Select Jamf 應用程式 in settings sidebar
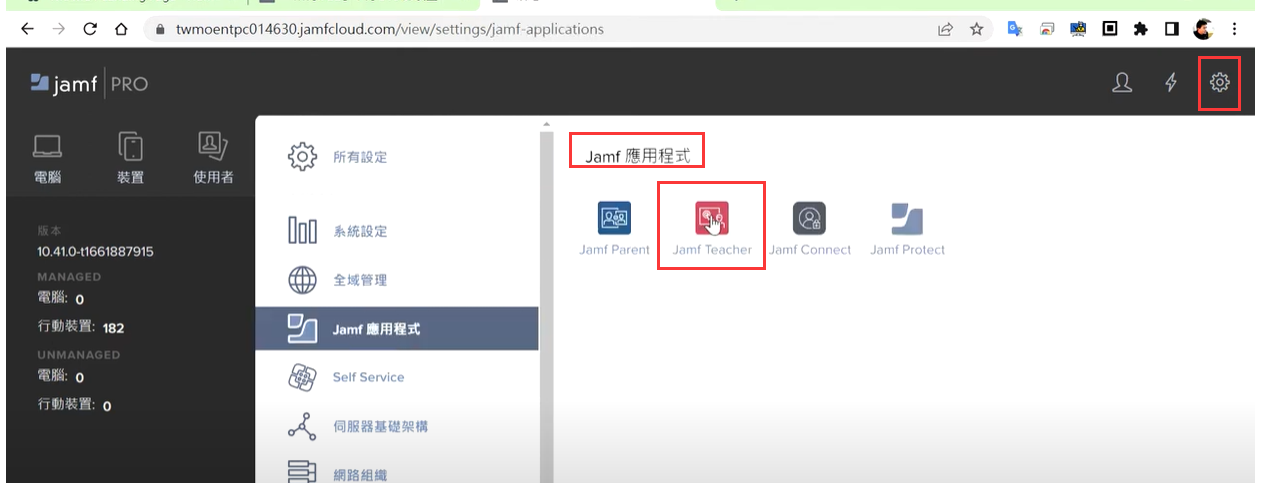 [397, 329]
